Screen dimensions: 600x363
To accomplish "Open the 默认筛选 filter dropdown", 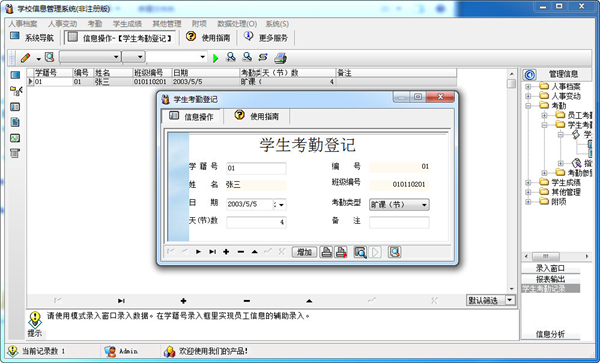I will tap(510, 300).
